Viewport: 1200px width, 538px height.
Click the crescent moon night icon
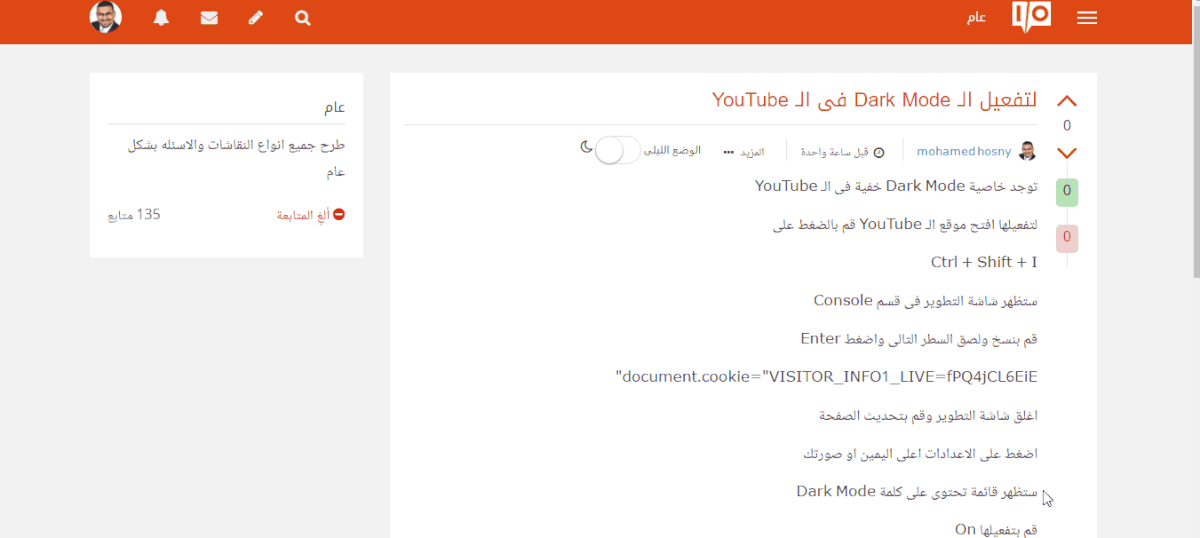[x=586, y=146]
